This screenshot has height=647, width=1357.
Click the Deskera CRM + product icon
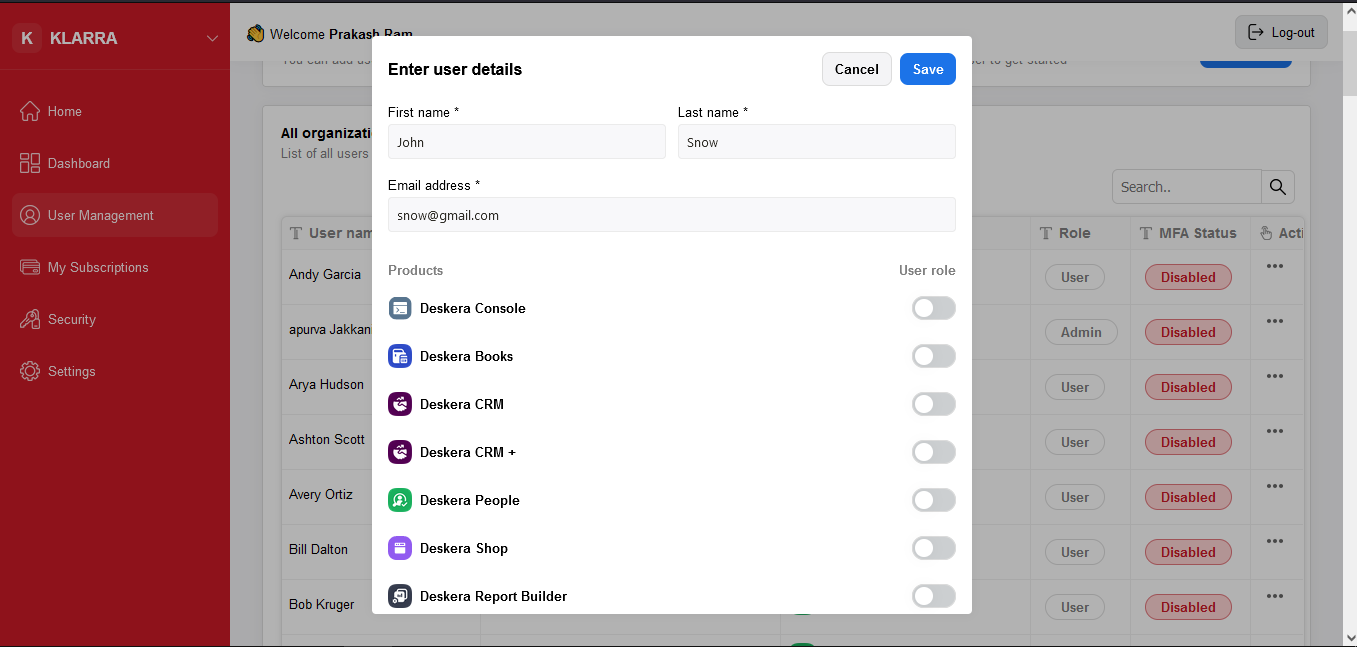tap(400, 452)
